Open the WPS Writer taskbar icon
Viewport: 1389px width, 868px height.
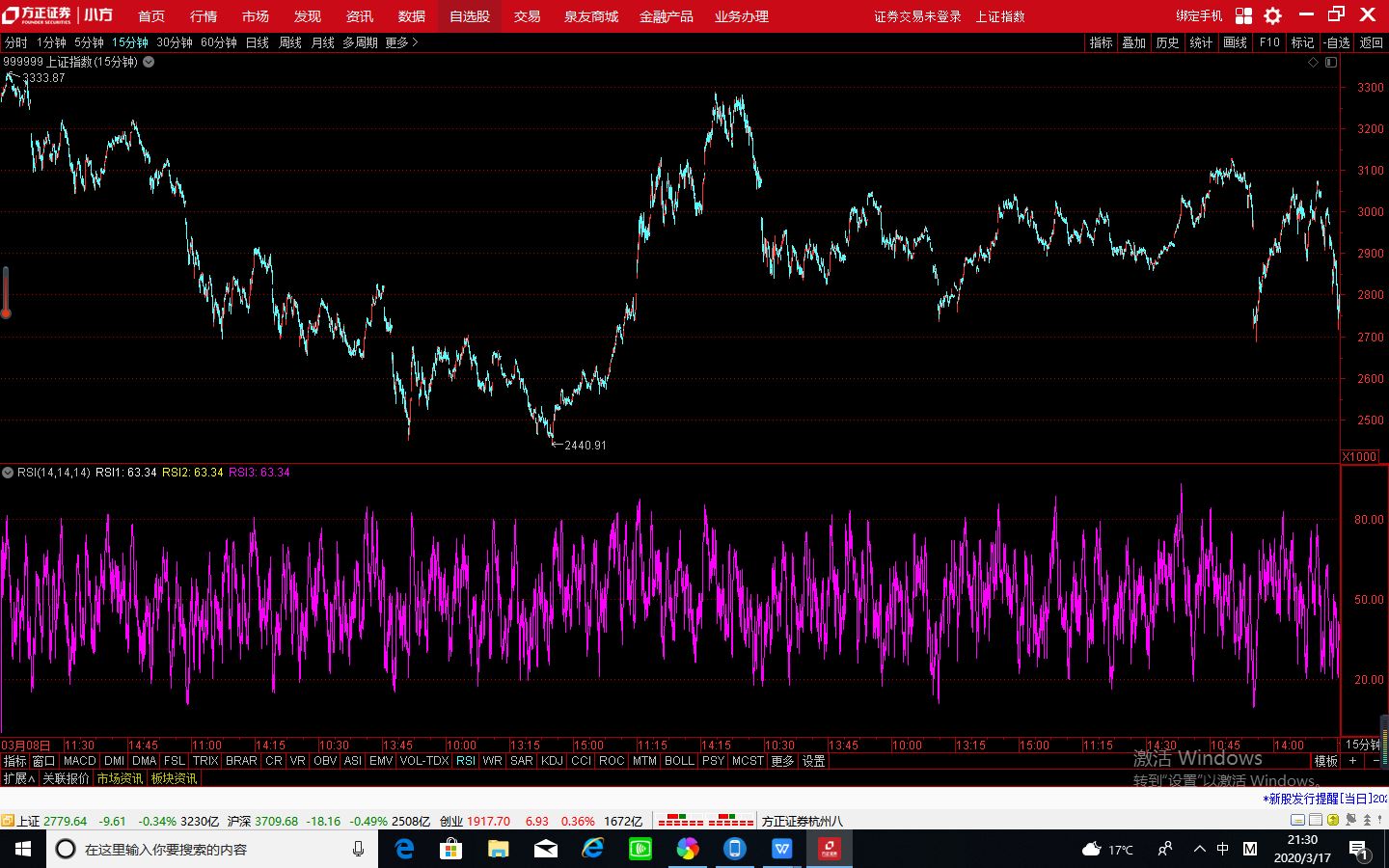pyautogui.click(x=781, y=849)
